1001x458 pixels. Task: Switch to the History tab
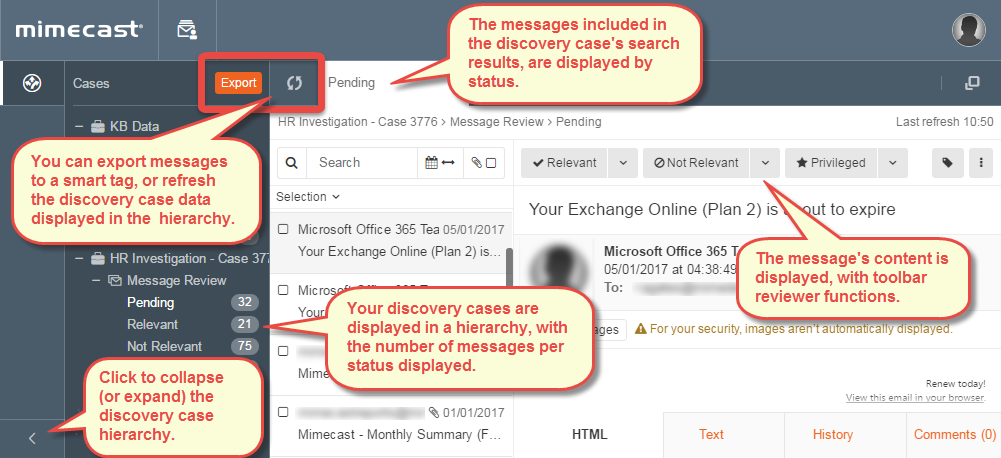point(832,434)
